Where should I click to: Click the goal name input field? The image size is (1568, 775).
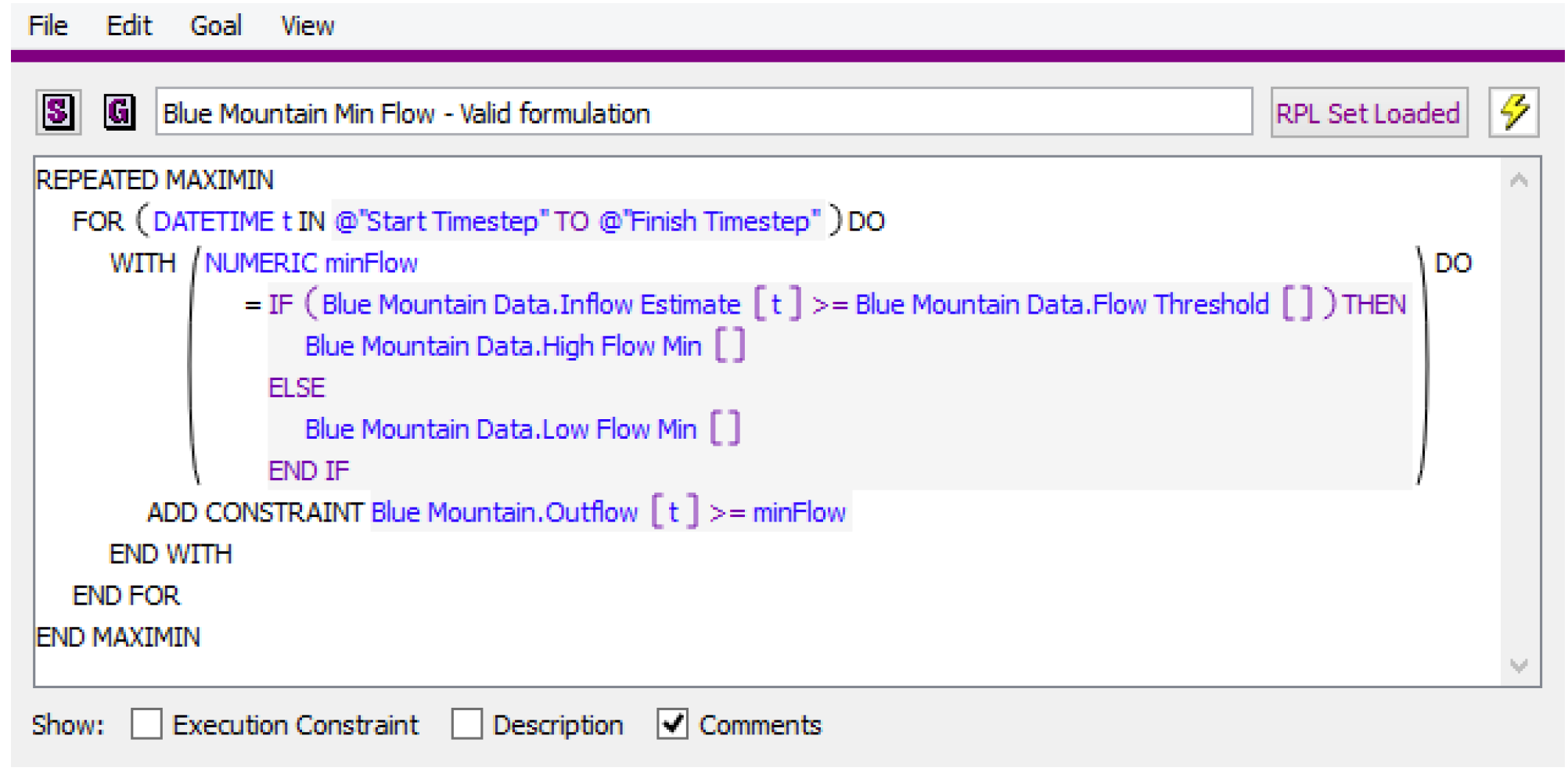point(703,113)
